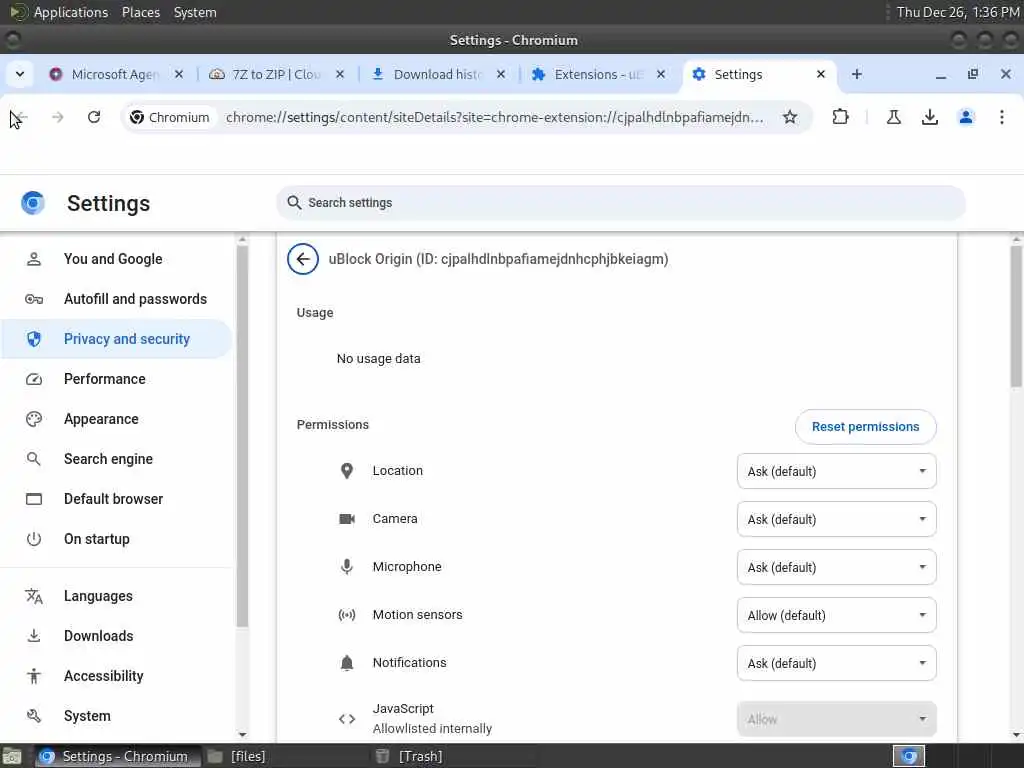
Task: Open the Downloads toolbar icon
Action: (x=929, y=117)
